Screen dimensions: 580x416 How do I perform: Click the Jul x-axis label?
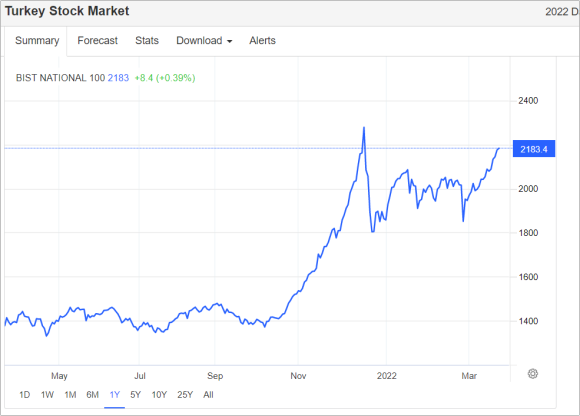click(140, 376)
